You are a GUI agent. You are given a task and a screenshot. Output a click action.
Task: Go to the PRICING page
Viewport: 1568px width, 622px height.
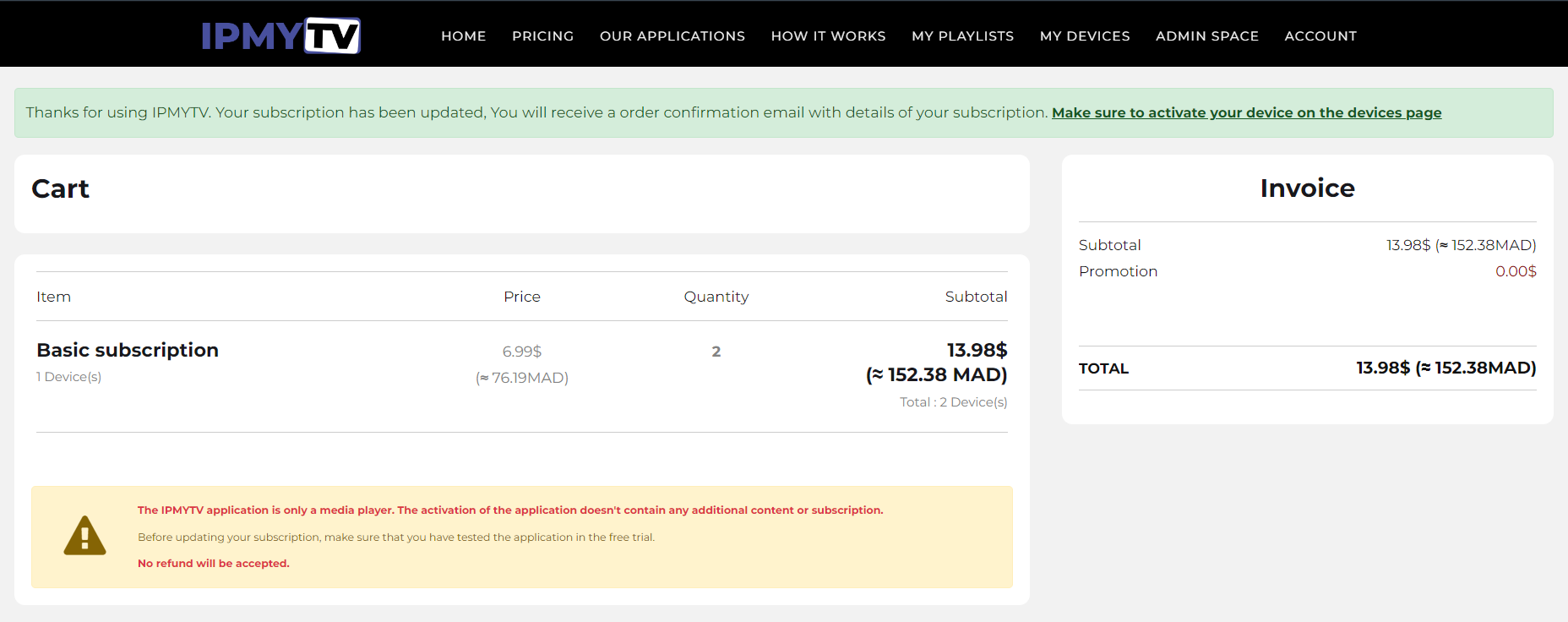coord(543,36)
